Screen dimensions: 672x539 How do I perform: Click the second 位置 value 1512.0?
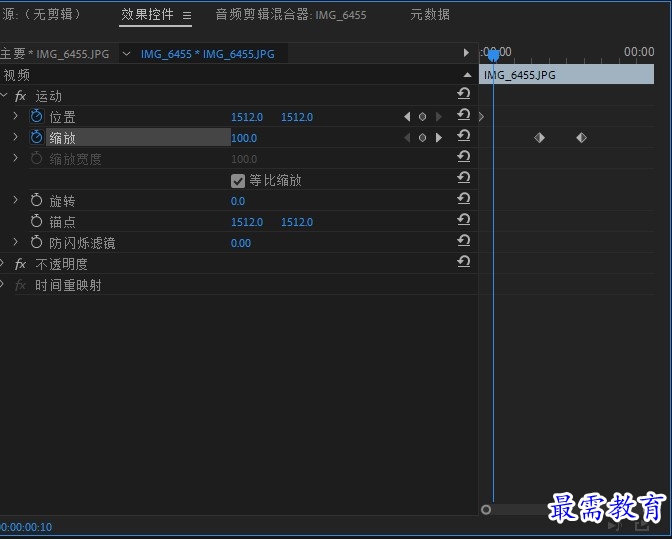[x=297, y=117]
